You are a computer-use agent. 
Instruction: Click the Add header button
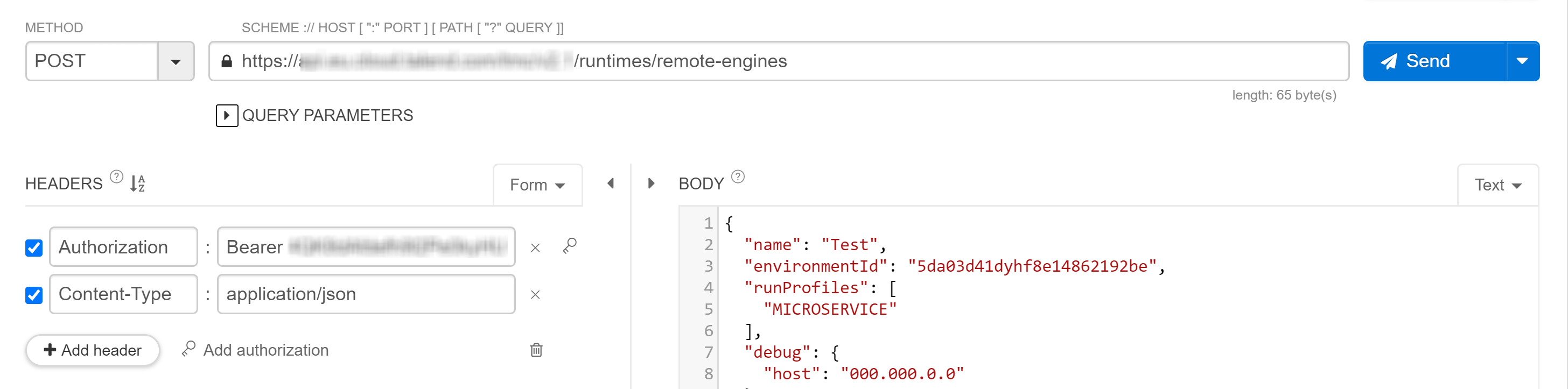click(93, 350)
